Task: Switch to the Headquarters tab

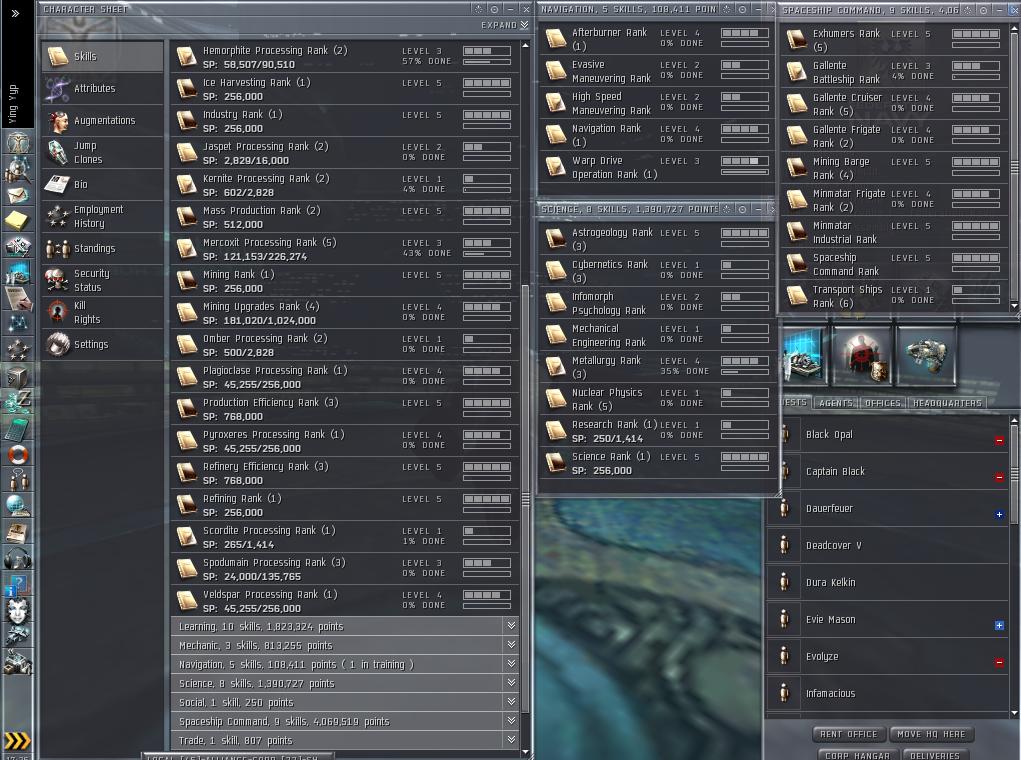Action: [x=947, y=403]
